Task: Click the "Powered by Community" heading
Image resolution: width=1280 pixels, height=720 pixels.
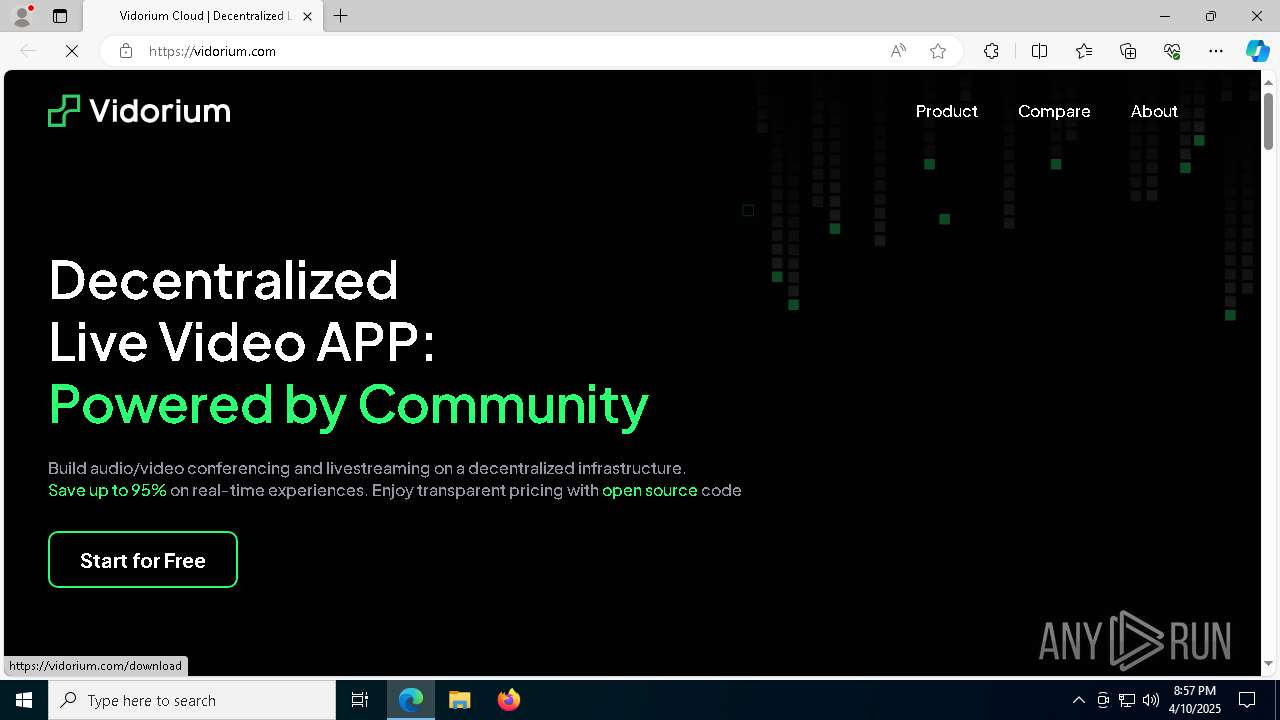Action: pyautogui.click(x=349, y=405)
